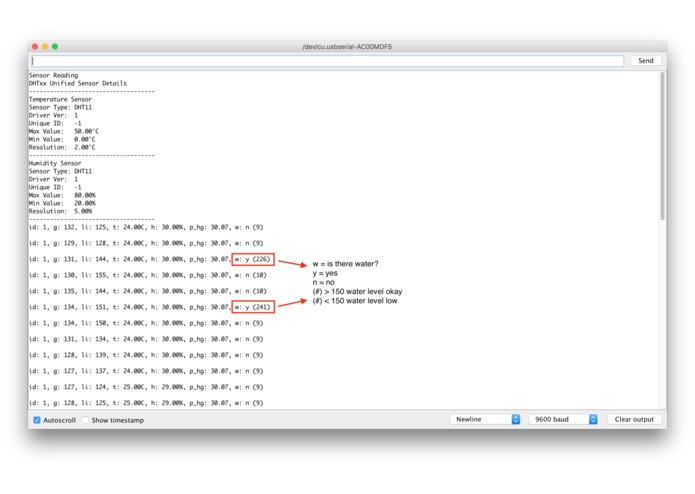Click the 'Min Value: 0.00°C' line
The width and height of the screenshot is (695, 494).
(62, 139)
